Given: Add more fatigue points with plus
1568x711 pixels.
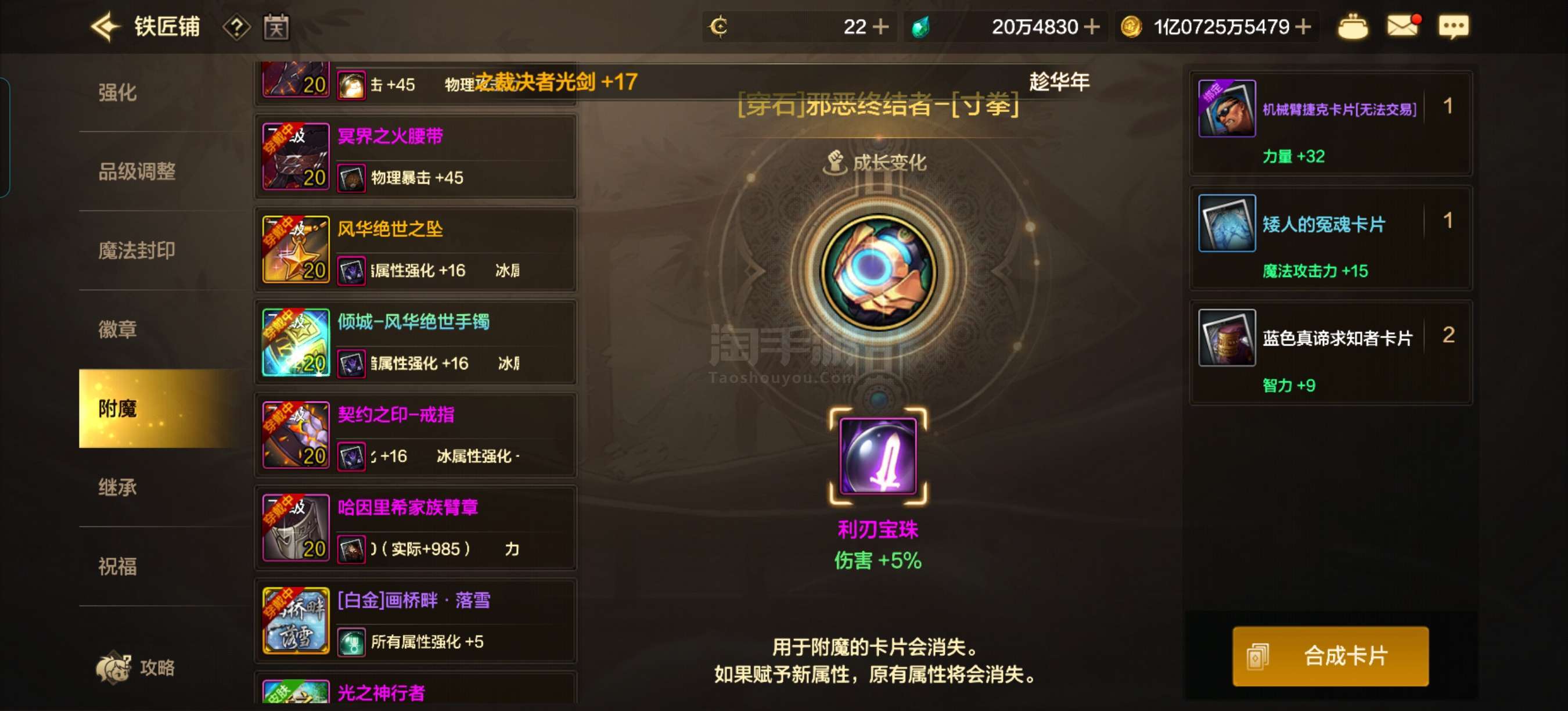Looking at the screenshot, I should coord(880,27).
